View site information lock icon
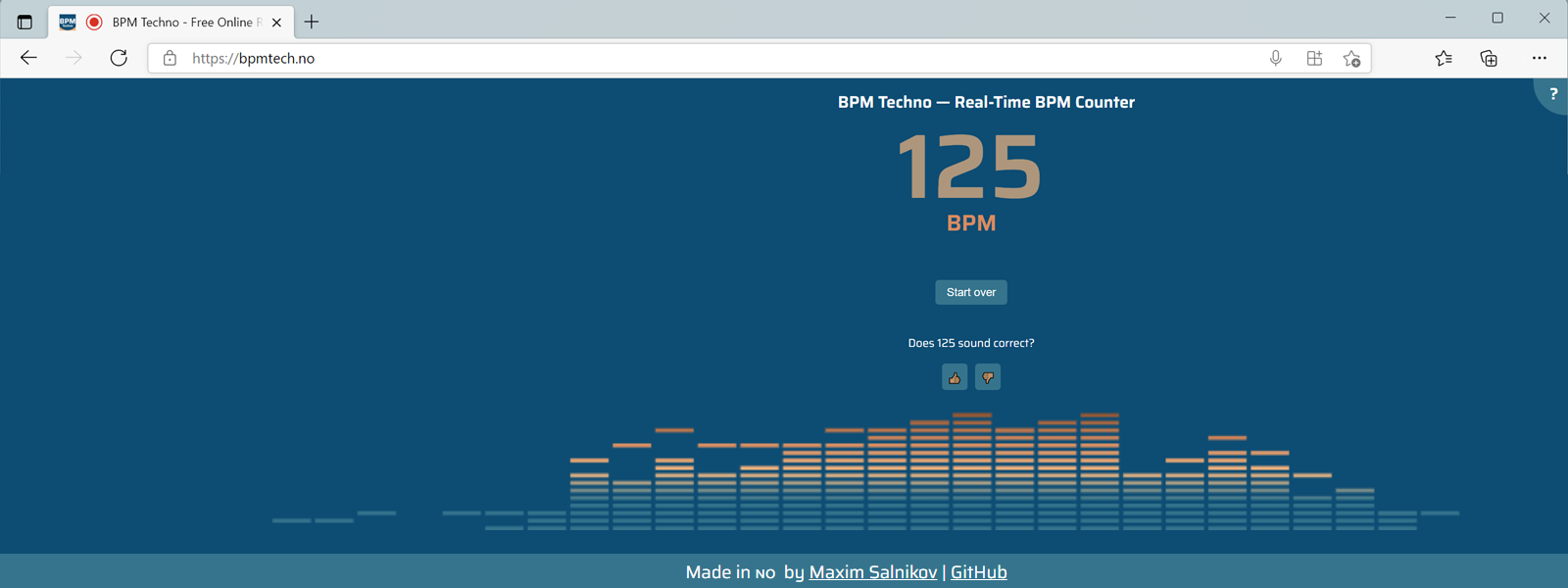This screenshot has width=1568, height=588. 170,59
